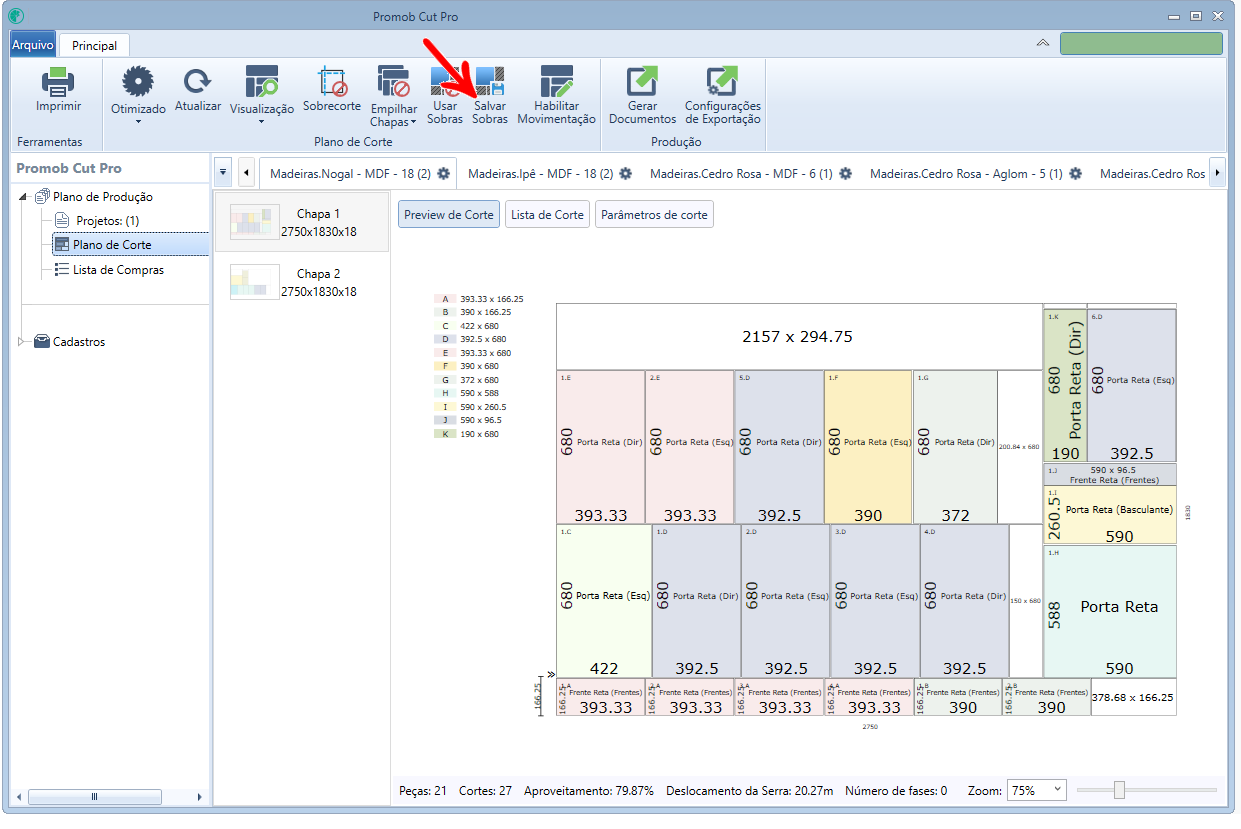The width and height of the screenshot is (1241, 829).
Task: Click the large Porta Reta 590 piece
Action: coord(1109,611)
